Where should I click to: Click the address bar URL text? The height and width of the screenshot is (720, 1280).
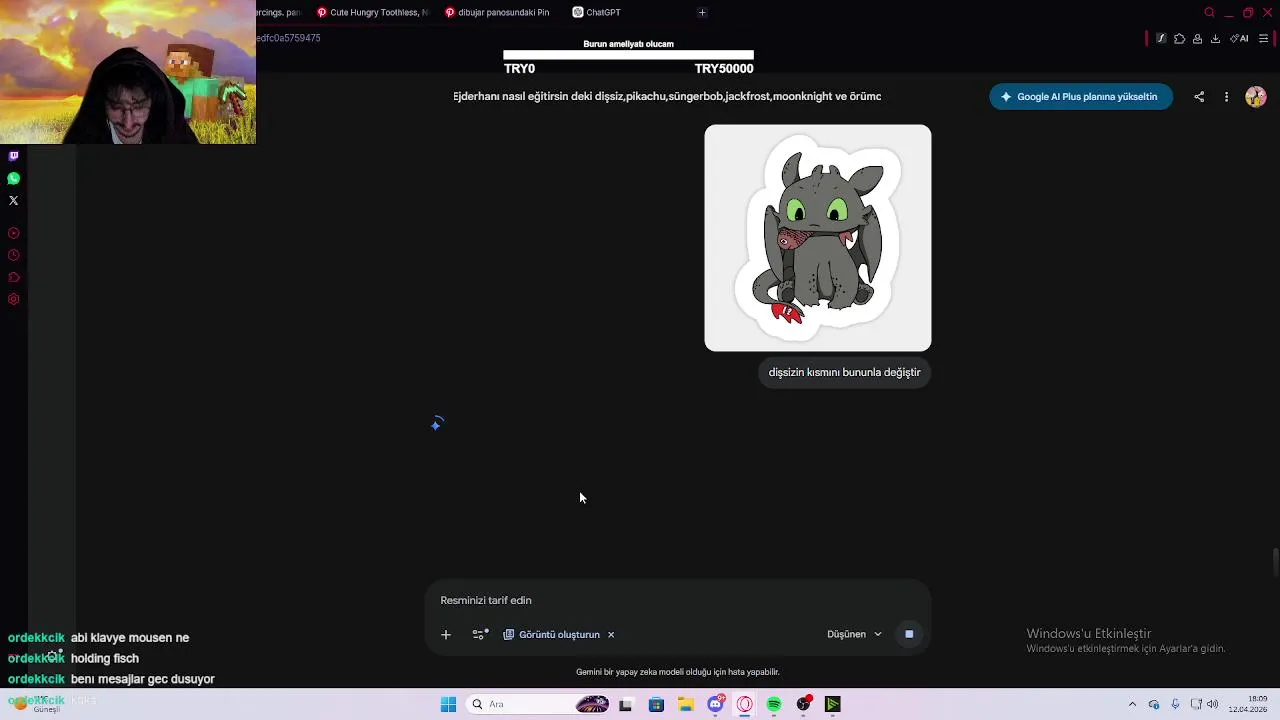288,38
